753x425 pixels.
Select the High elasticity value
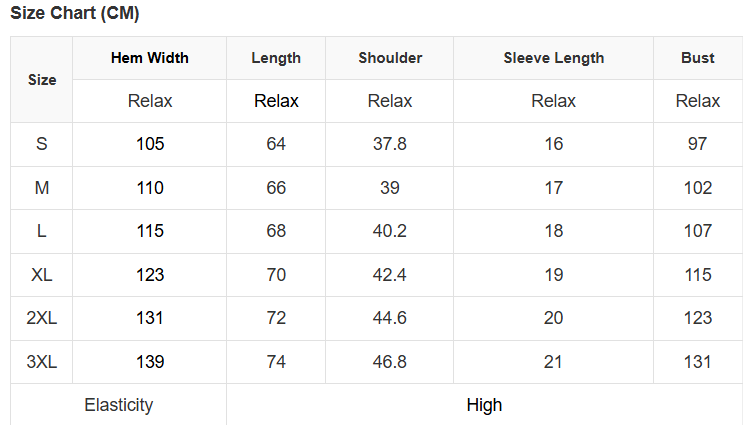pyautogui.click(x=484, y=405)
